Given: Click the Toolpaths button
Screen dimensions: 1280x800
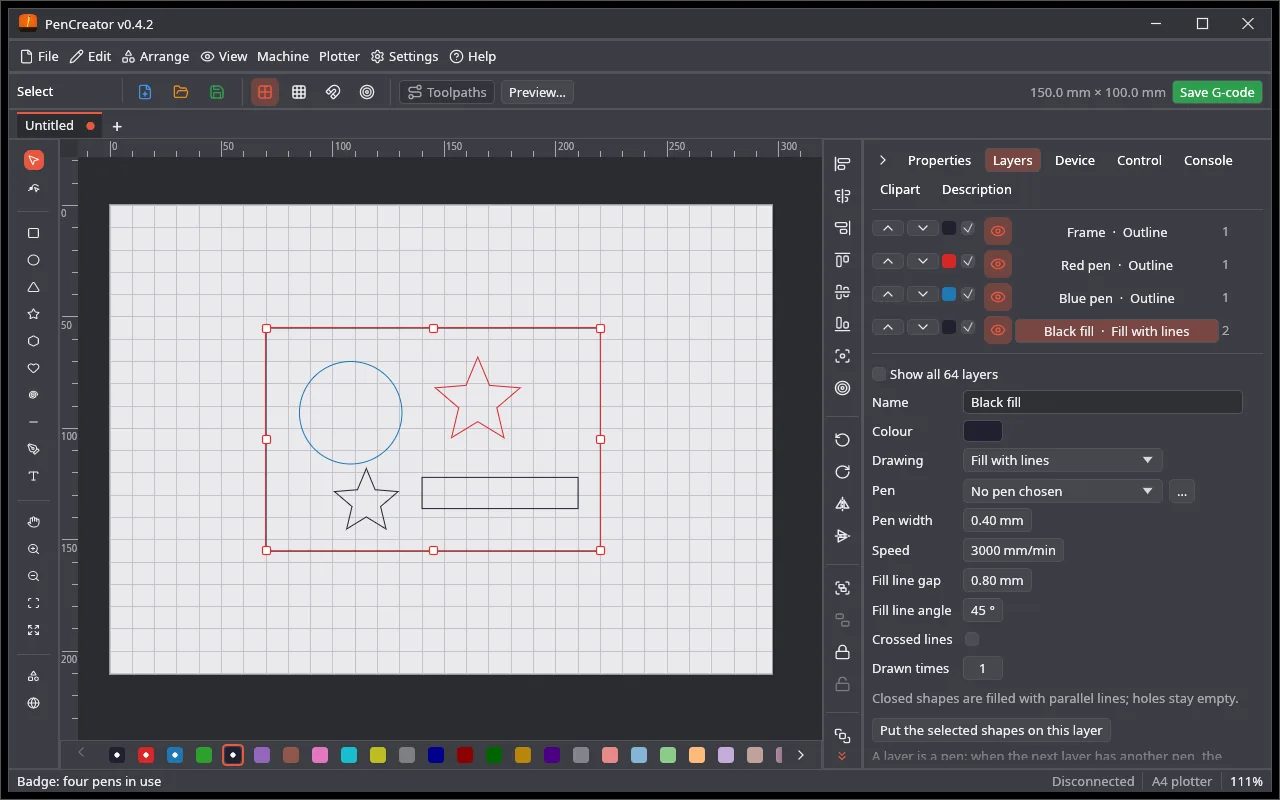Looking at the screenshot, I should [447, 92].
